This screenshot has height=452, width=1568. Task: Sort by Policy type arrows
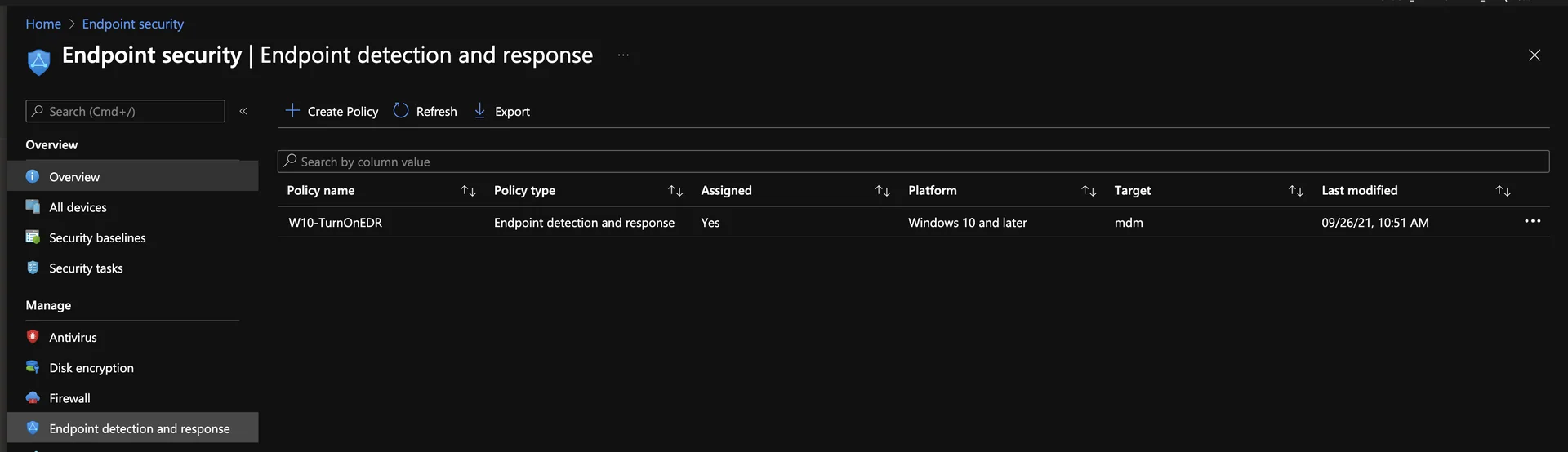tap(675, 190)
